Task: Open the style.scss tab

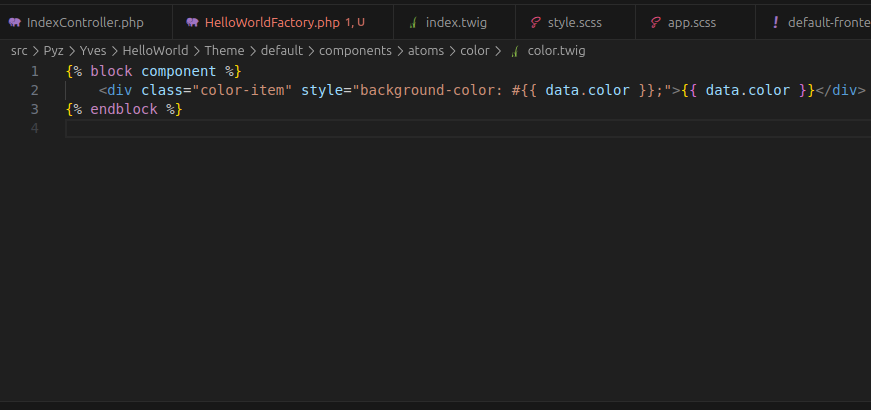Action: pyautogui.click(x=575, y=23)
